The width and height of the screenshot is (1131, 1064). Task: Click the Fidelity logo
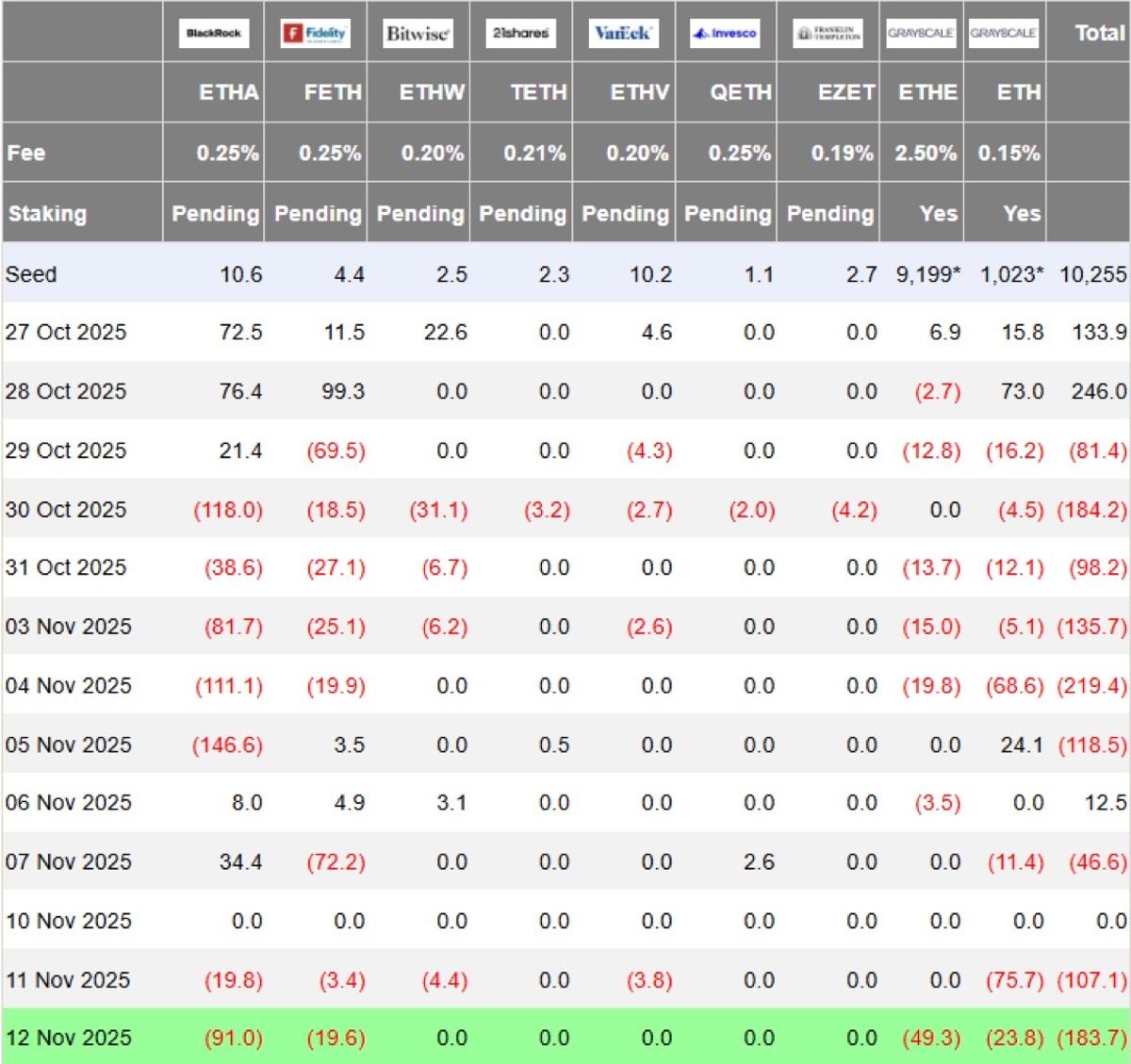click(316, 33)
